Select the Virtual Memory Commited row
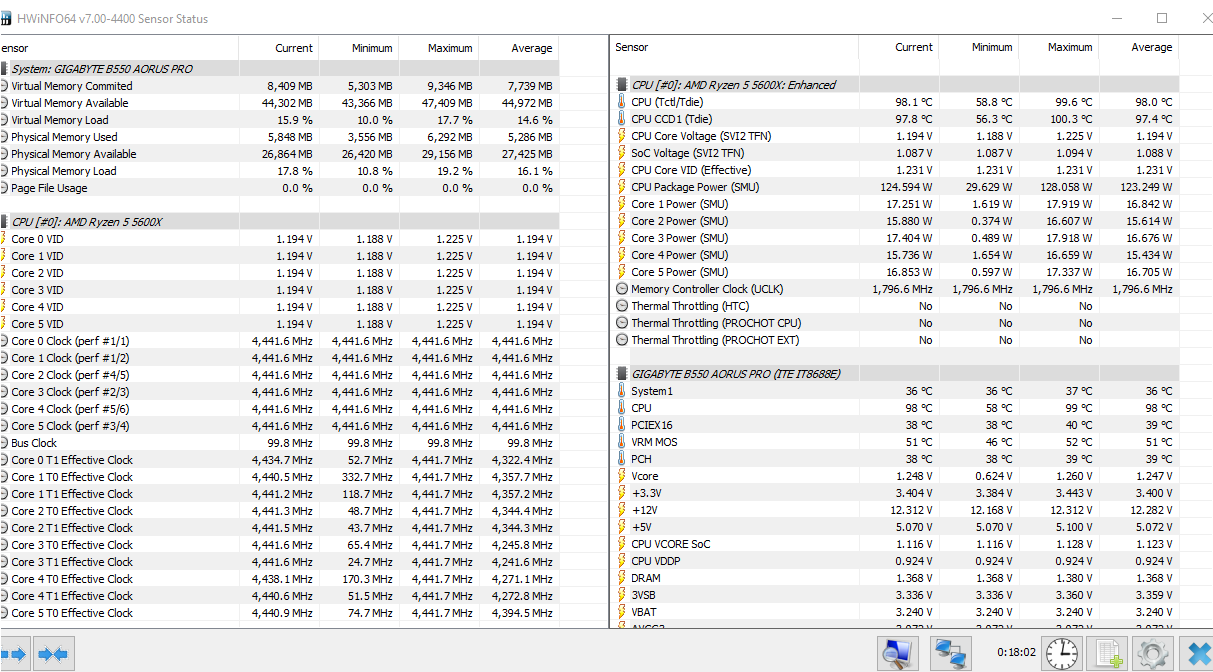Screen dimensions: 1213x672 279,86
